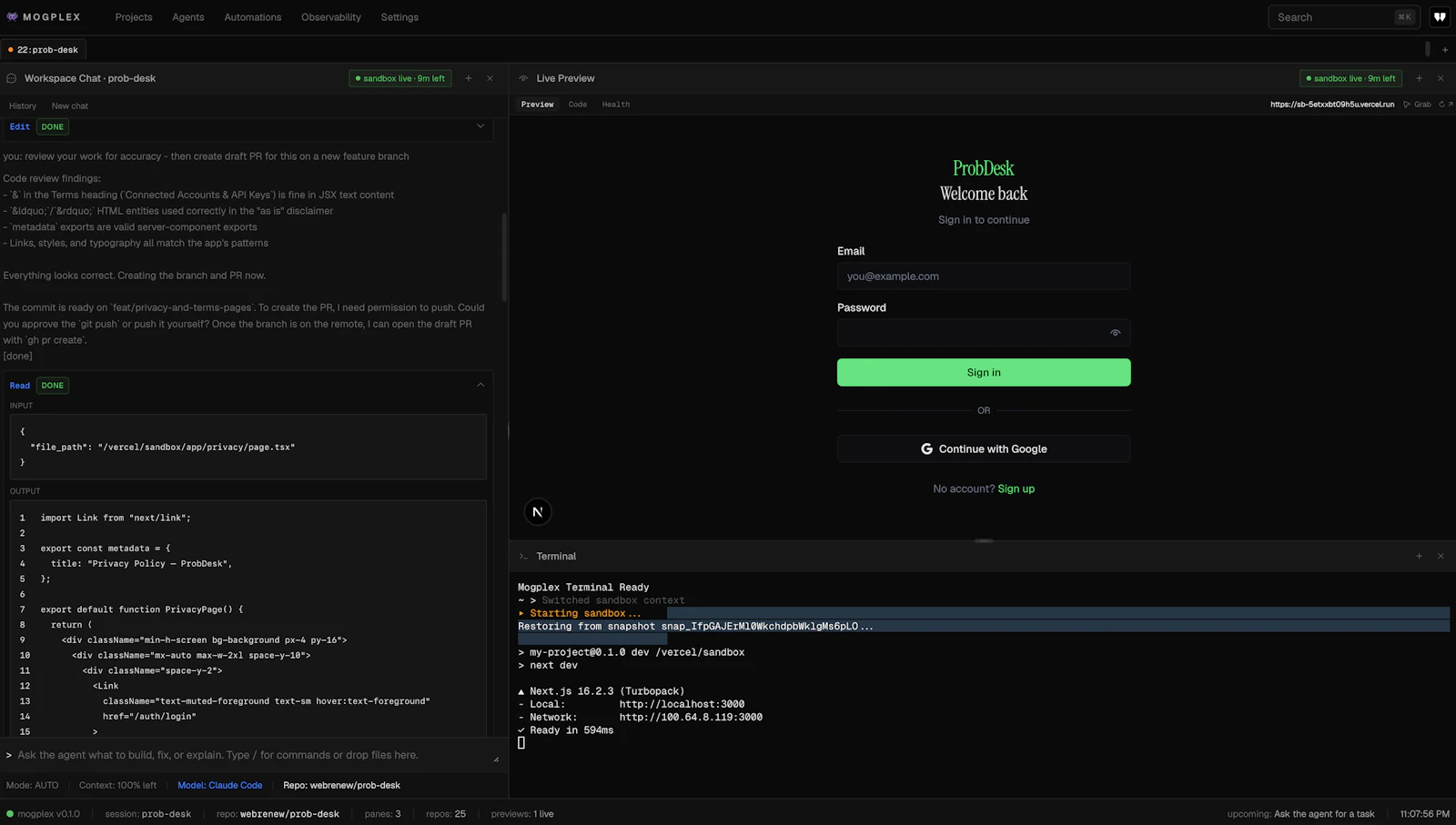Open the Projects menu
This screenshot has width=1456, height=825.
tap(134, 17)
